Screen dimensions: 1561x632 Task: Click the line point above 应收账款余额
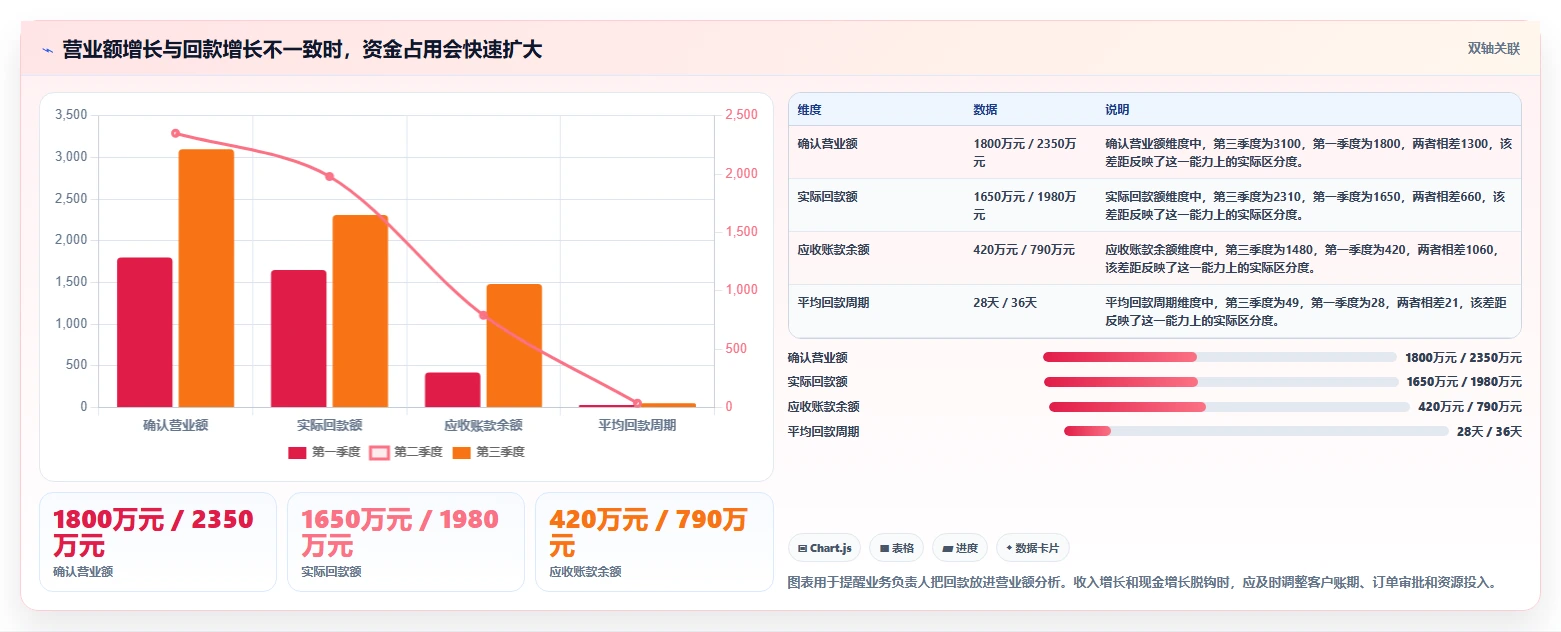[483, 315]
